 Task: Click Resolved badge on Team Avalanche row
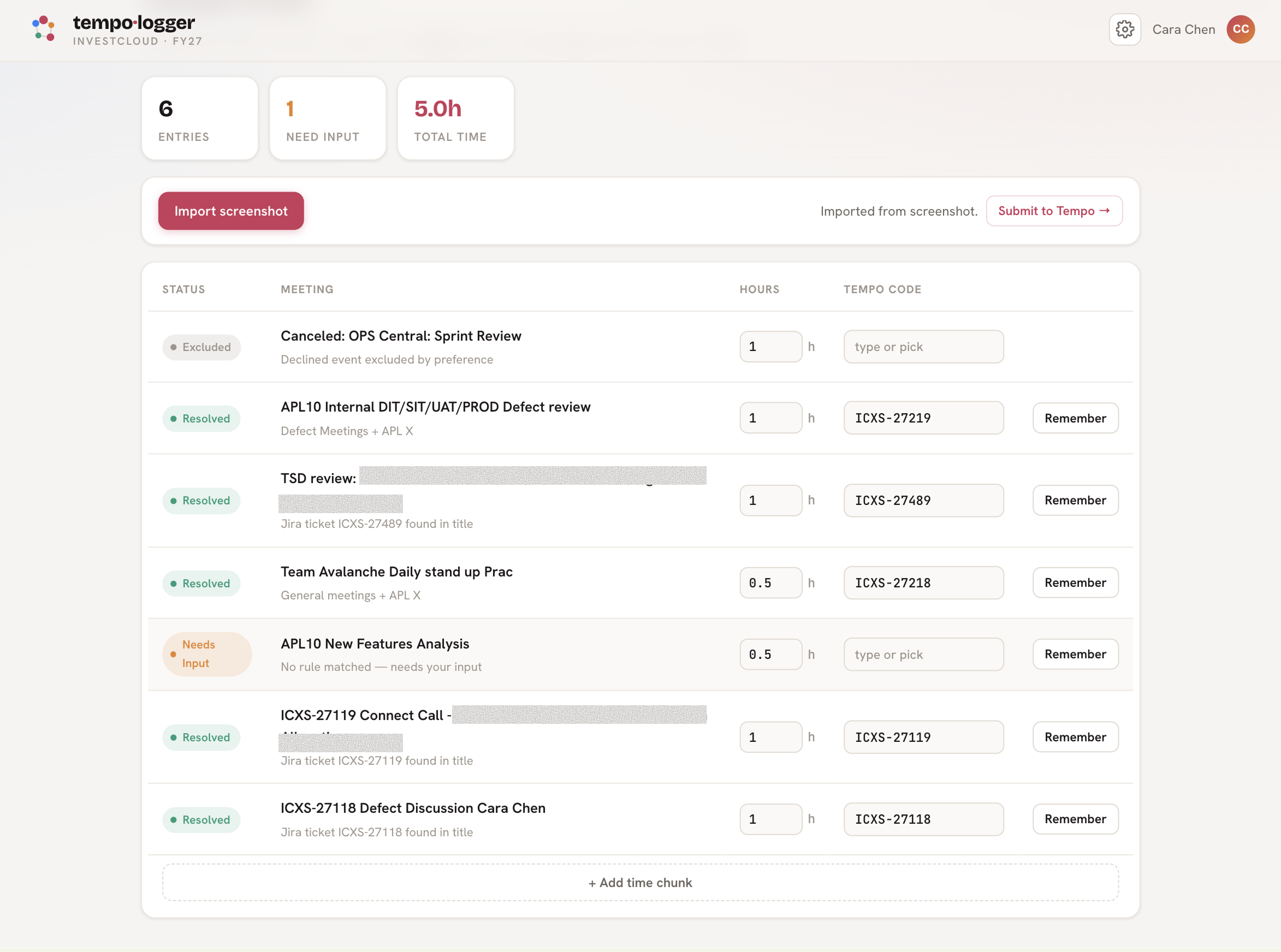click(201, 583)
